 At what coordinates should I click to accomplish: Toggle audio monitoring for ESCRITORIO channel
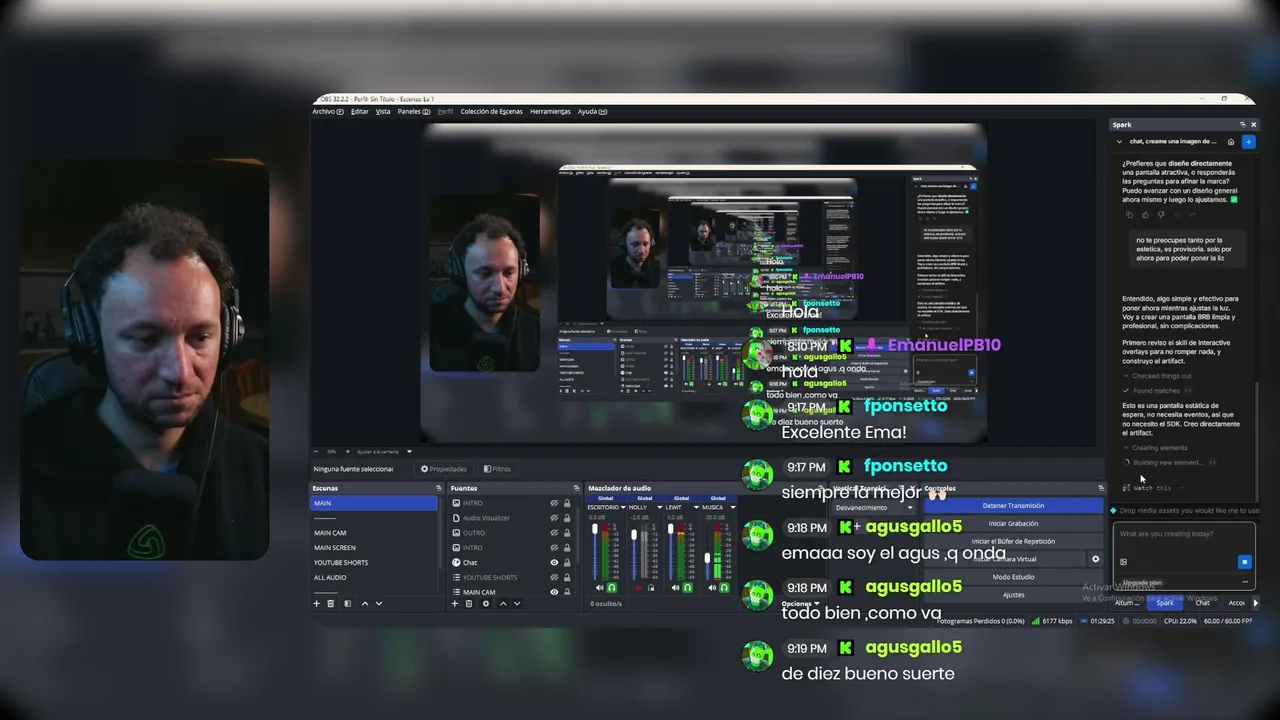pyautogui.click(x=612, y=588)
